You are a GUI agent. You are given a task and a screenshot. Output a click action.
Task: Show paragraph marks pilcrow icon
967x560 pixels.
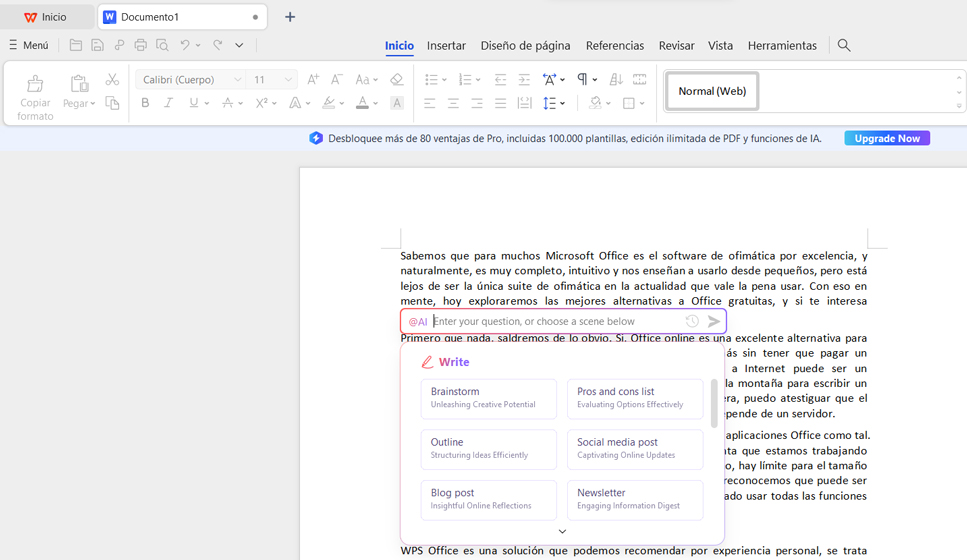click(582, 79)
